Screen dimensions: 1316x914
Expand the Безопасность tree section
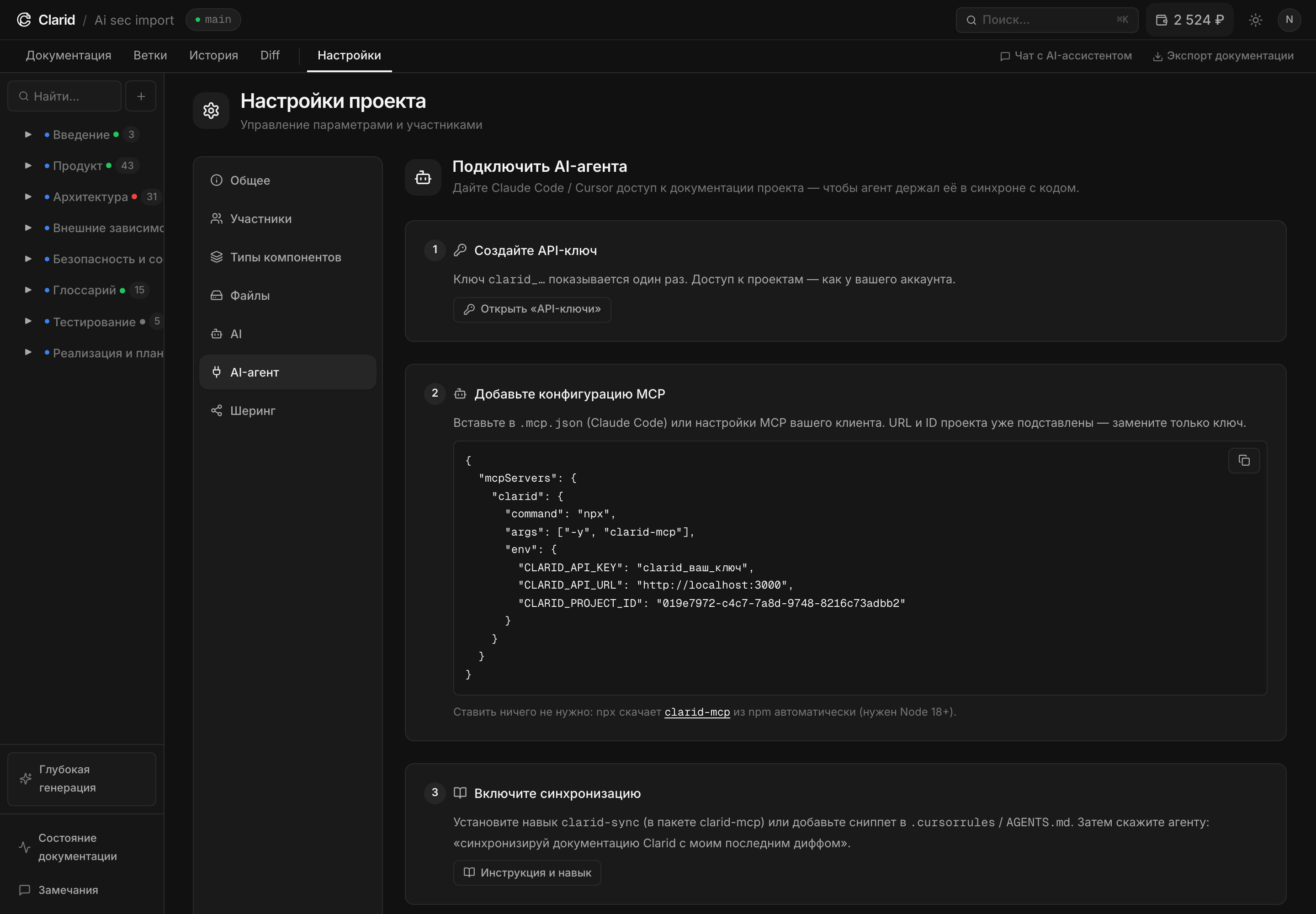[x=28, y=259]
